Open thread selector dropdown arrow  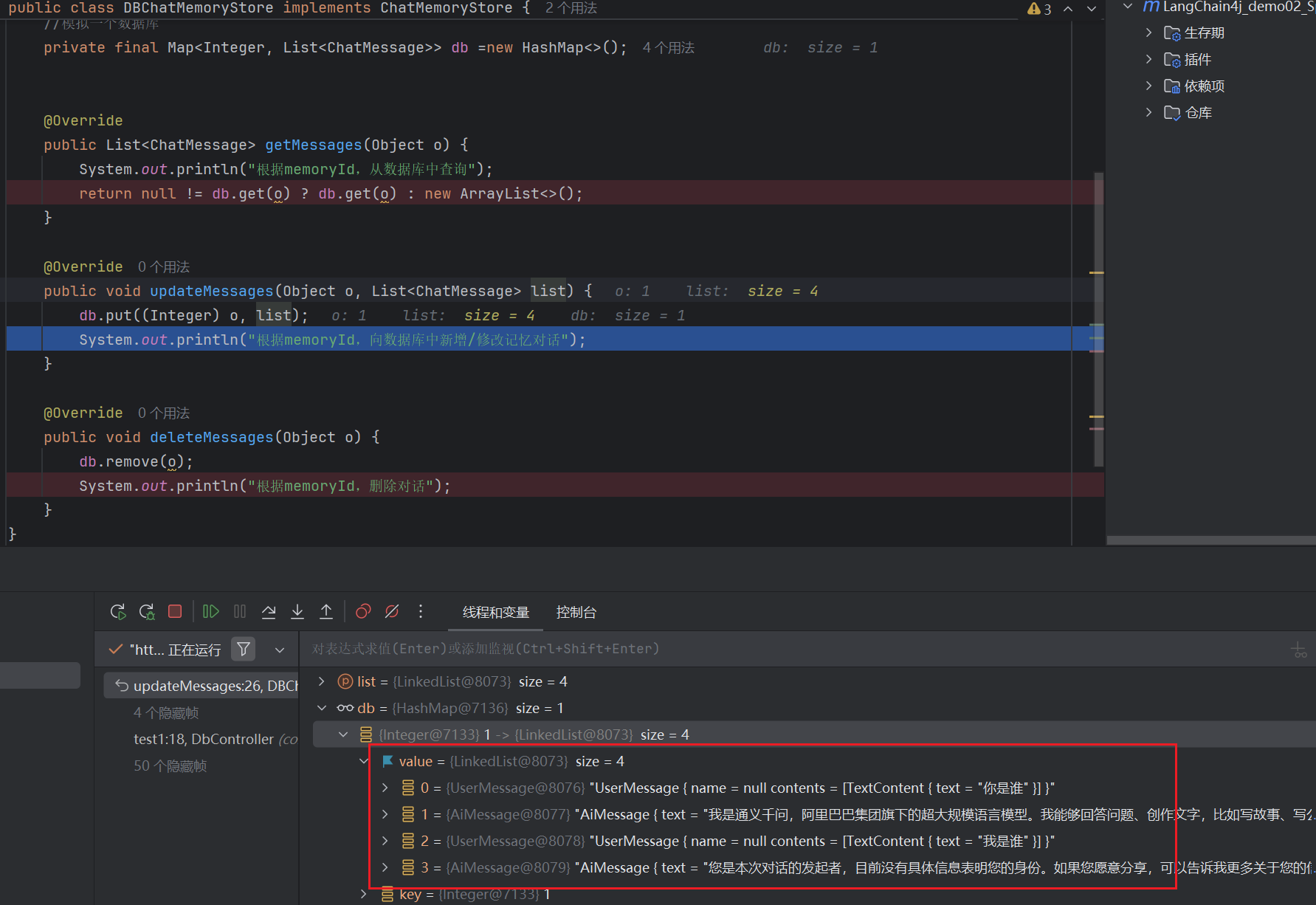[x=280, y=650]
